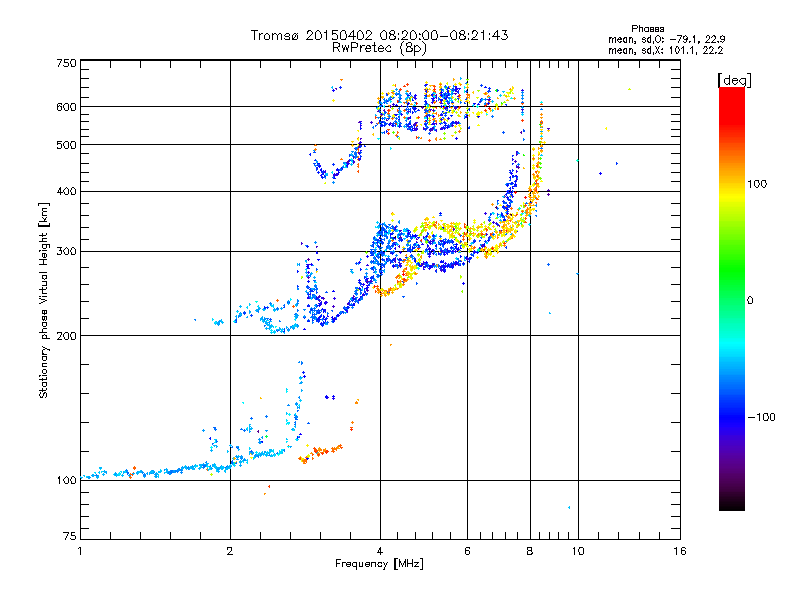The image size is (800, 600).
Task: Click the colorbar tick label '-100'
Action: (x=761, y=417)
